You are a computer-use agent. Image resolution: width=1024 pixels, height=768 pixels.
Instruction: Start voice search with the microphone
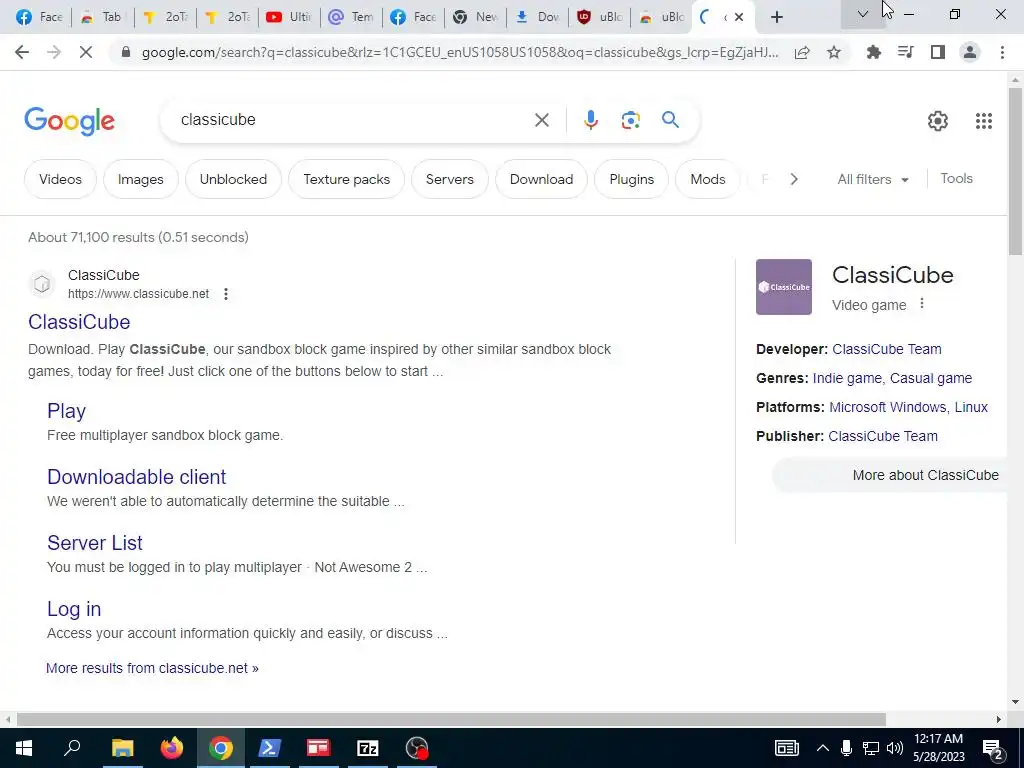click(590, 120)
